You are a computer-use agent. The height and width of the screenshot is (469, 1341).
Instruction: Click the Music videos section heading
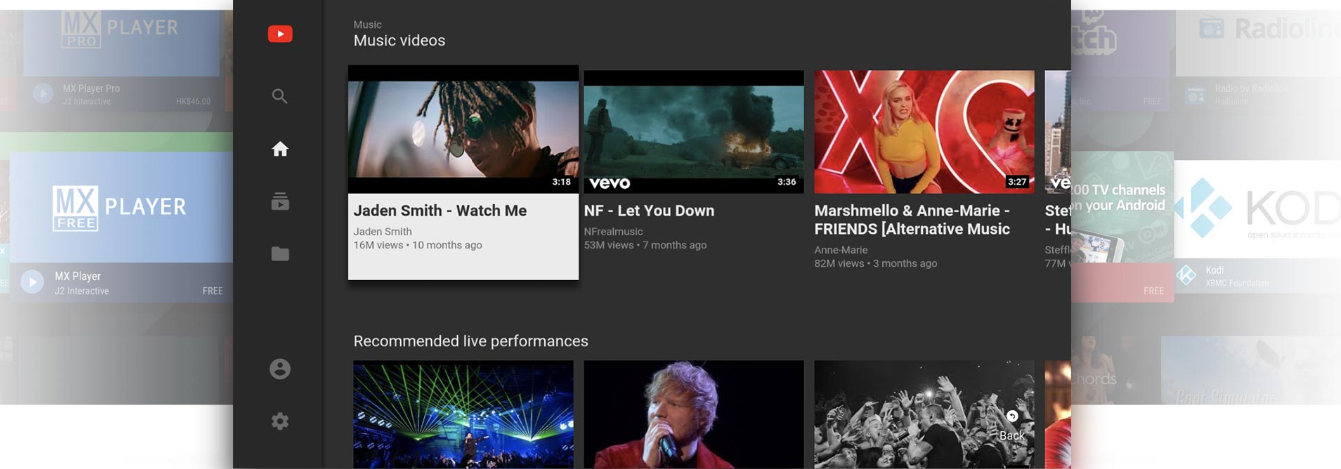pyautogui.click(x=399, y=41)
